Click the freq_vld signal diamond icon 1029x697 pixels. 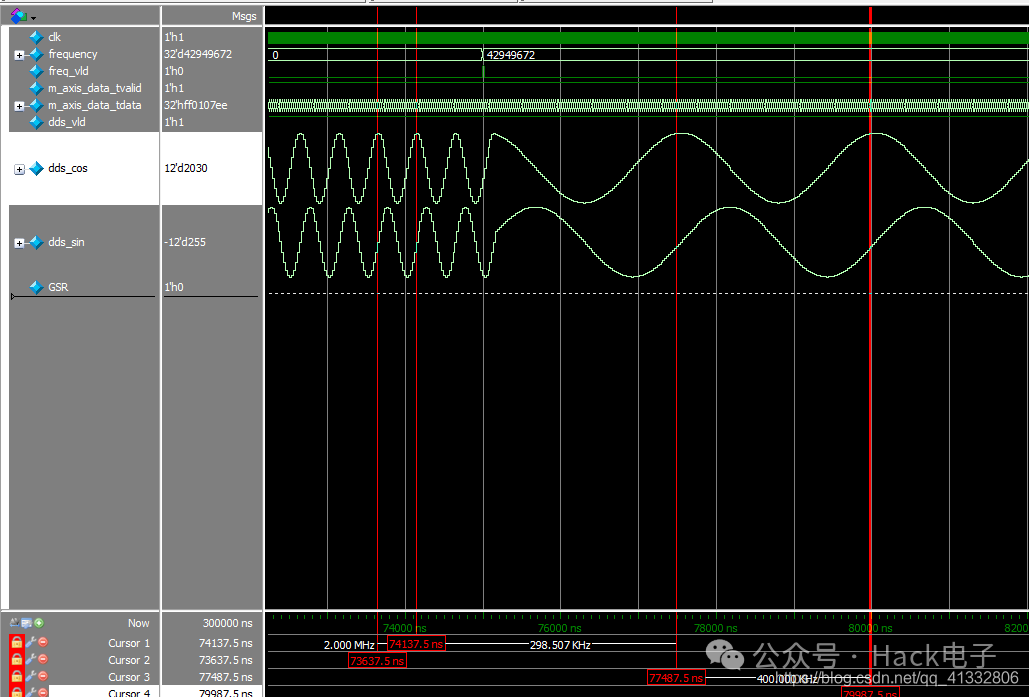(37, 72)
